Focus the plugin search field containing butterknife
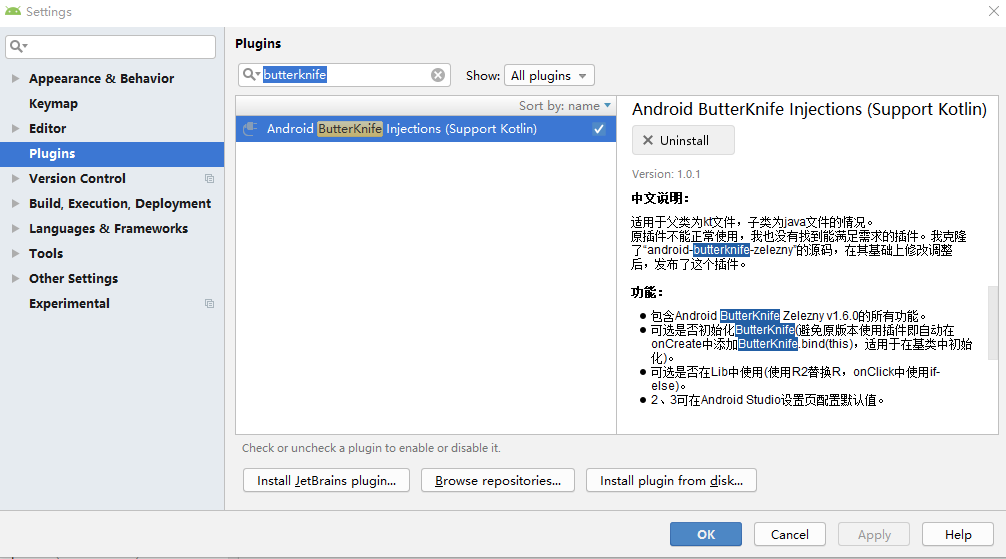The width and height of the screenshot is (1006, 559). pyautogui.click(x=345, y=75)
